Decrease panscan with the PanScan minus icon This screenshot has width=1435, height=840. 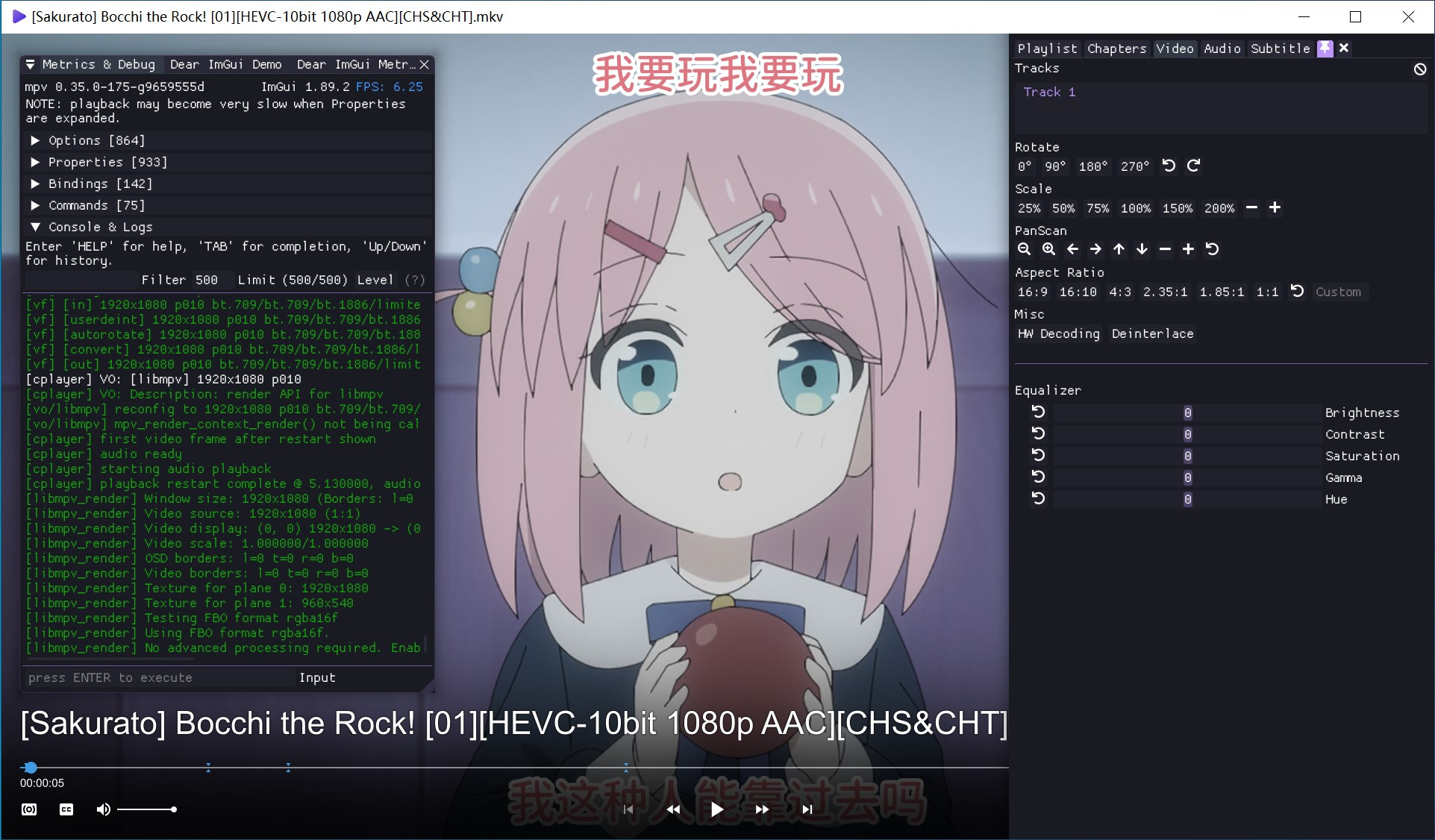1165,249
